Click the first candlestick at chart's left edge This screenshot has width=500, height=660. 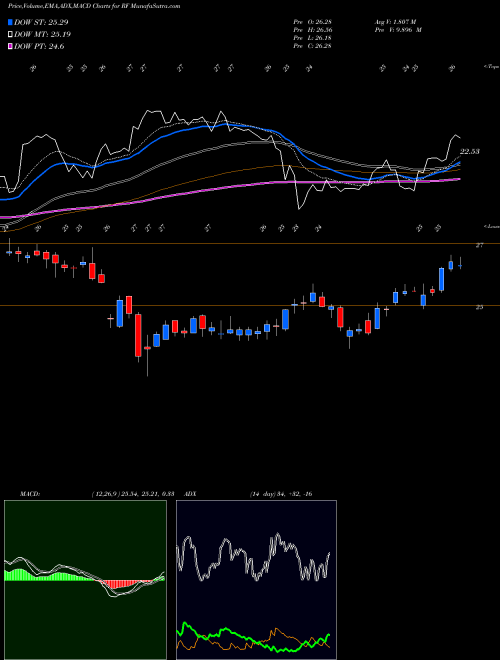tap(9, 252)
